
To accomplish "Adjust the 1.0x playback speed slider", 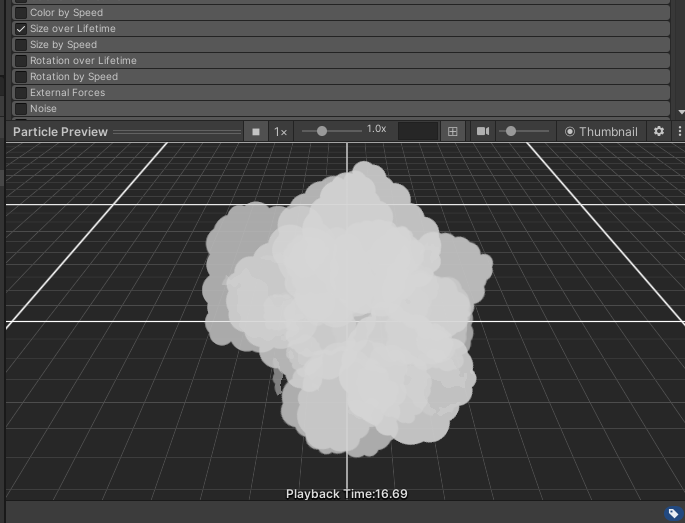I will 322,131.
